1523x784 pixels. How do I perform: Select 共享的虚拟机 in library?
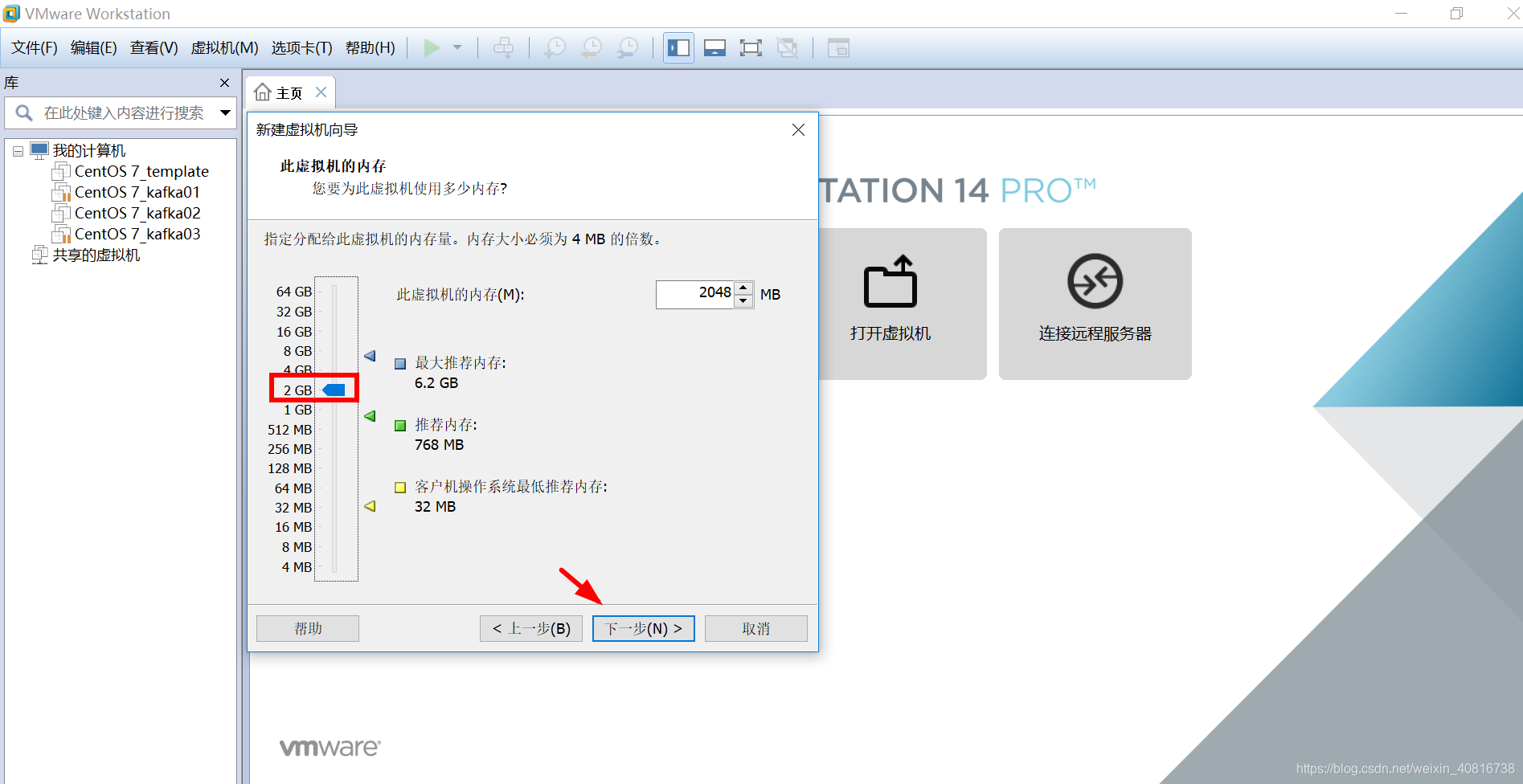point(96,255)
